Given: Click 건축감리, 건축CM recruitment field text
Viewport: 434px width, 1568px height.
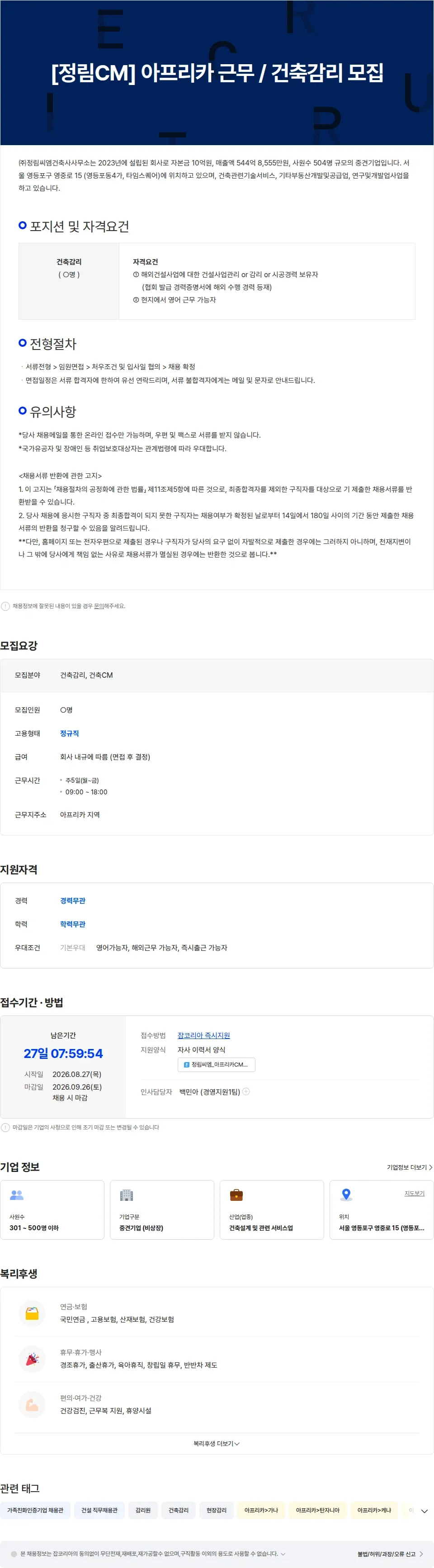Looking at the screenshot, I should (x=86, y=675).
